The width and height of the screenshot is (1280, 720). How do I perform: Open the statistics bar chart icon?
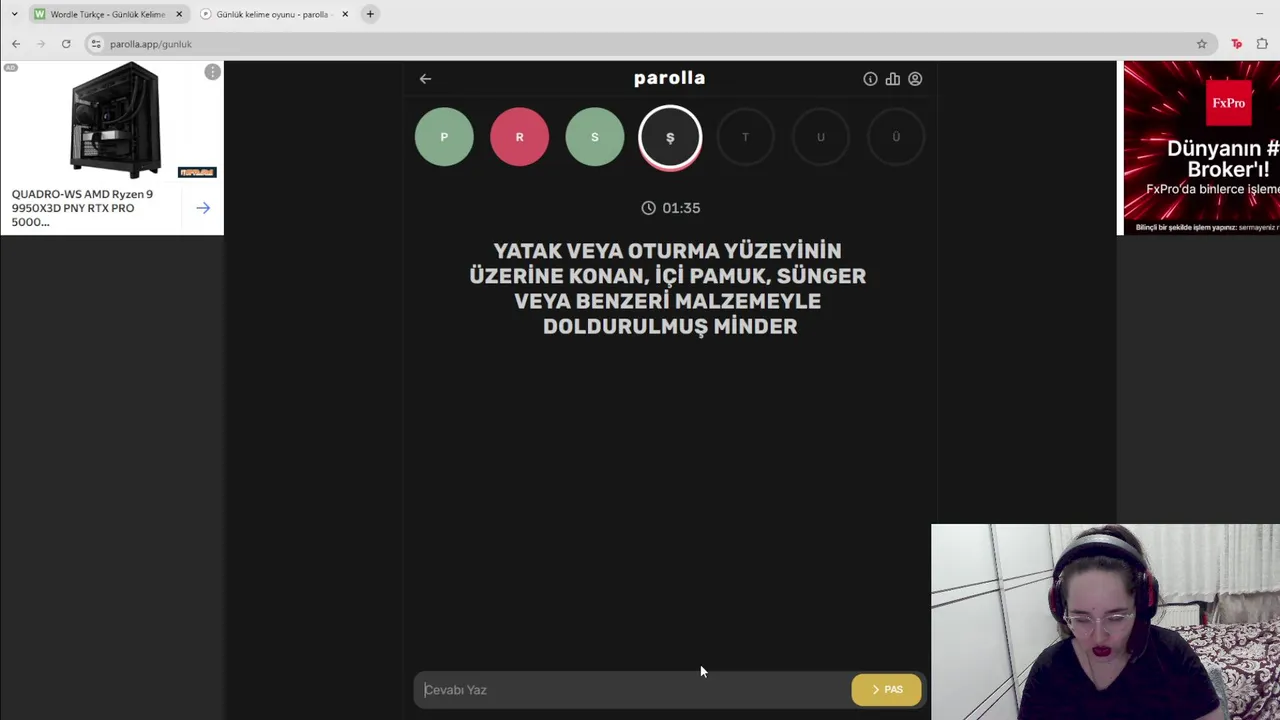click(x=892, y=79)
